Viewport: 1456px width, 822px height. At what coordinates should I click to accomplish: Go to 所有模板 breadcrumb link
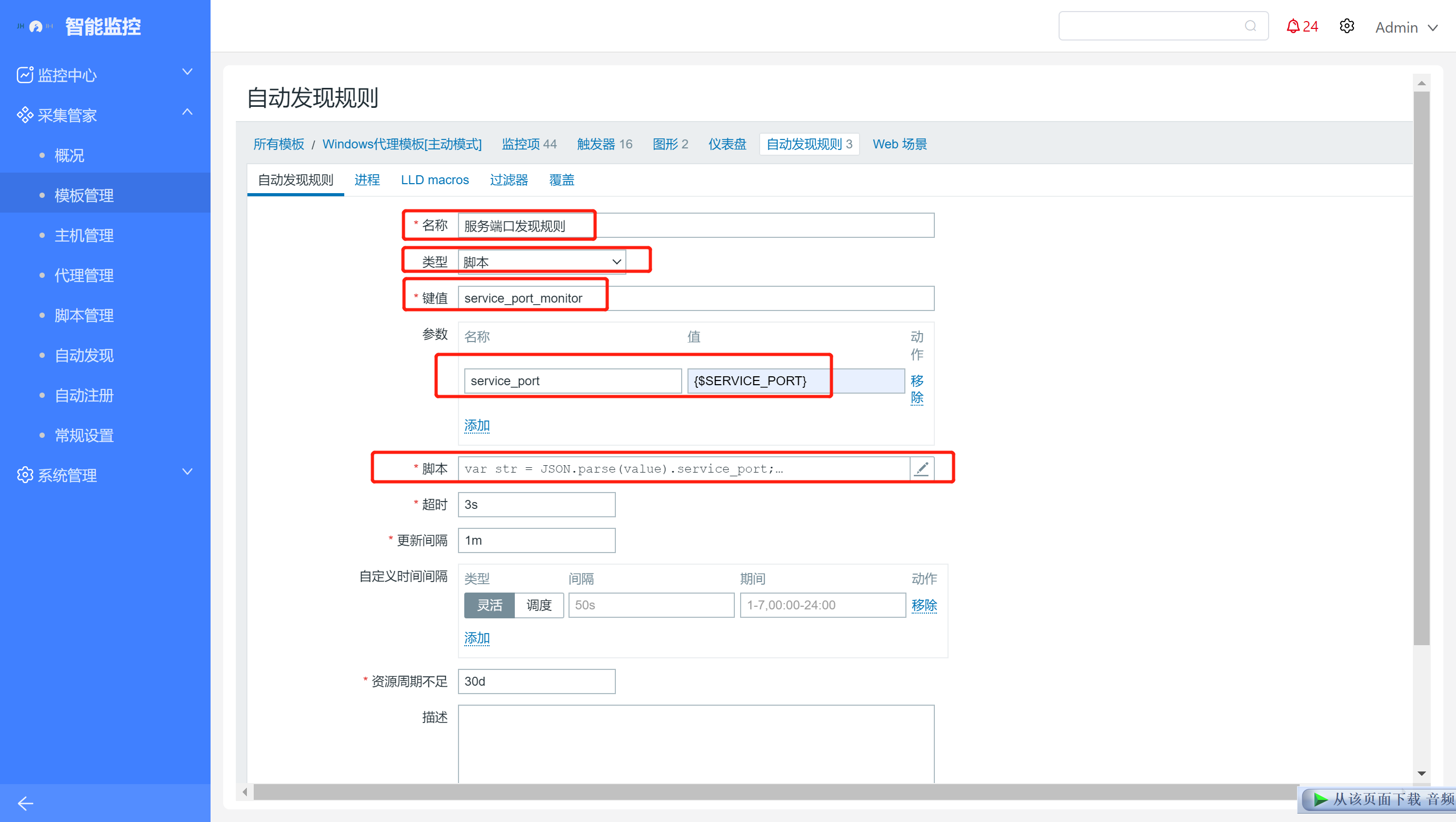pyautogui.click(x=278, y=144)
